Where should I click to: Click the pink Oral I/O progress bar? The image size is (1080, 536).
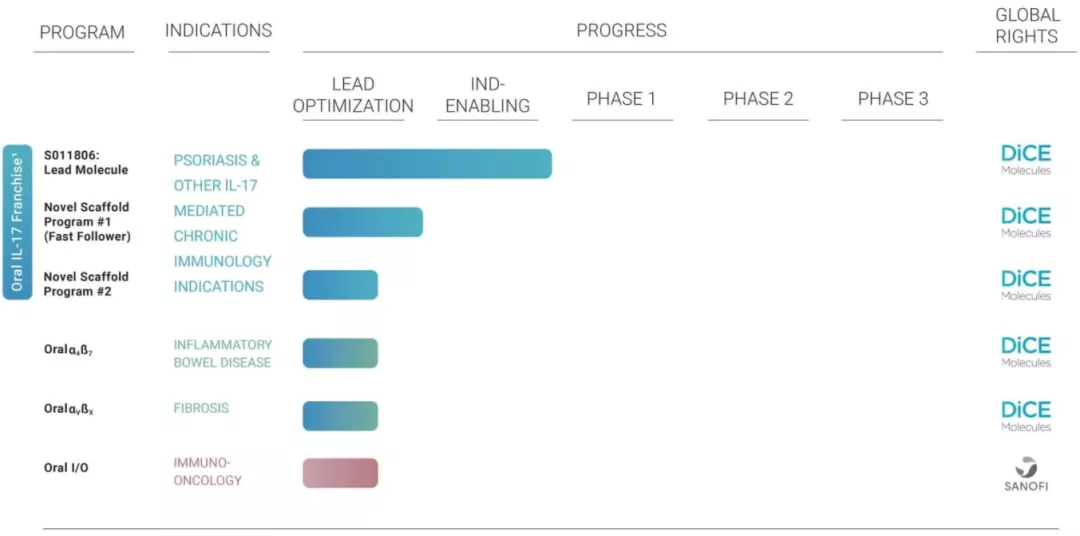coord(340,473)
